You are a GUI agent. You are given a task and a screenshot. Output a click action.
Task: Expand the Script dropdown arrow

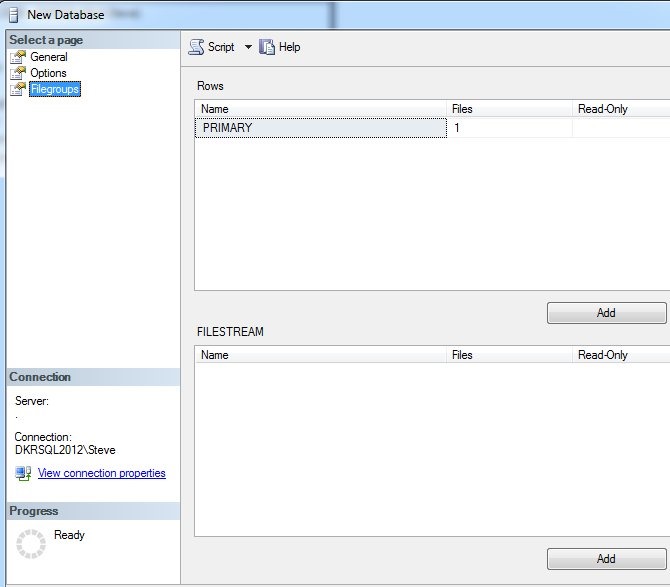pos(248,47)
